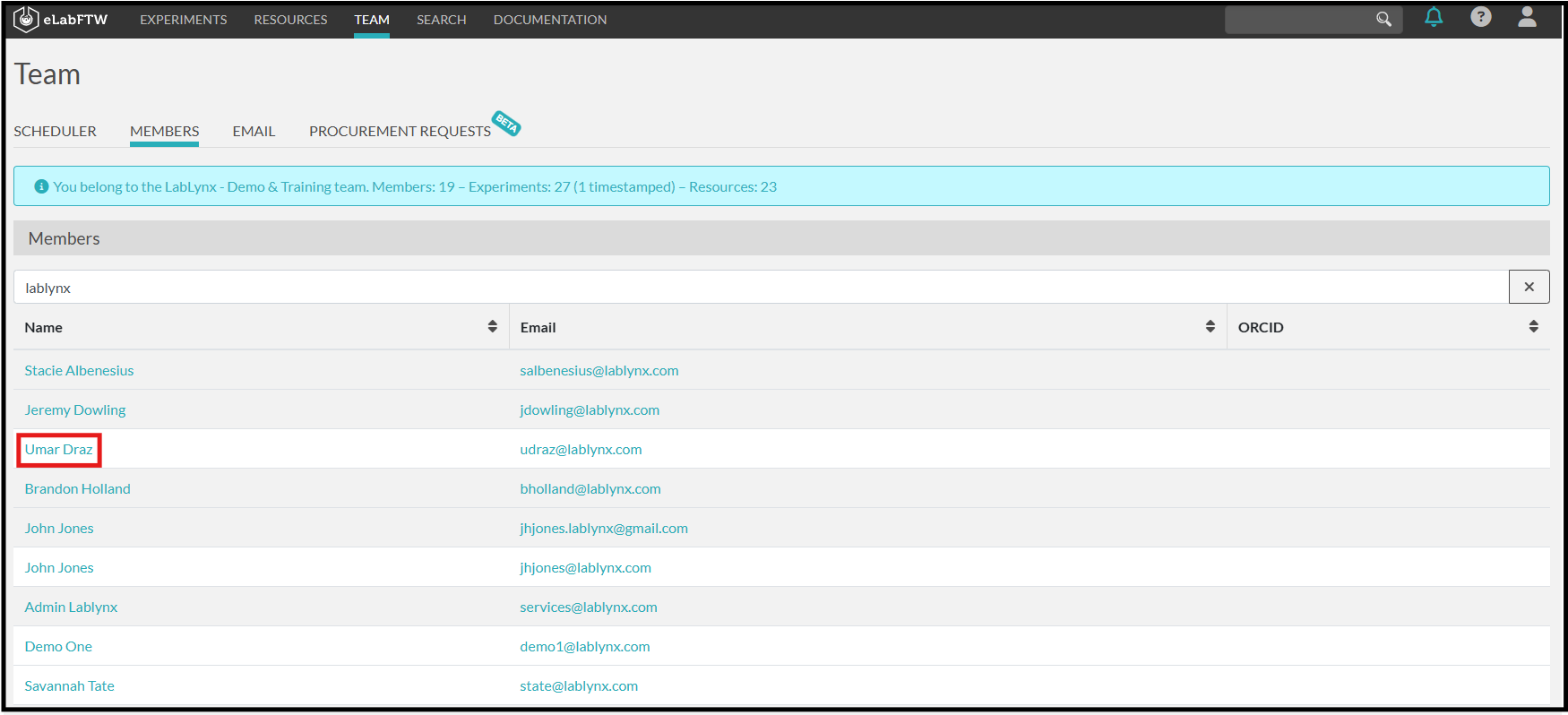Focus the members filter field containing lablynx
Viewport: 1568px width, 715px height.
tap(762, 288)
